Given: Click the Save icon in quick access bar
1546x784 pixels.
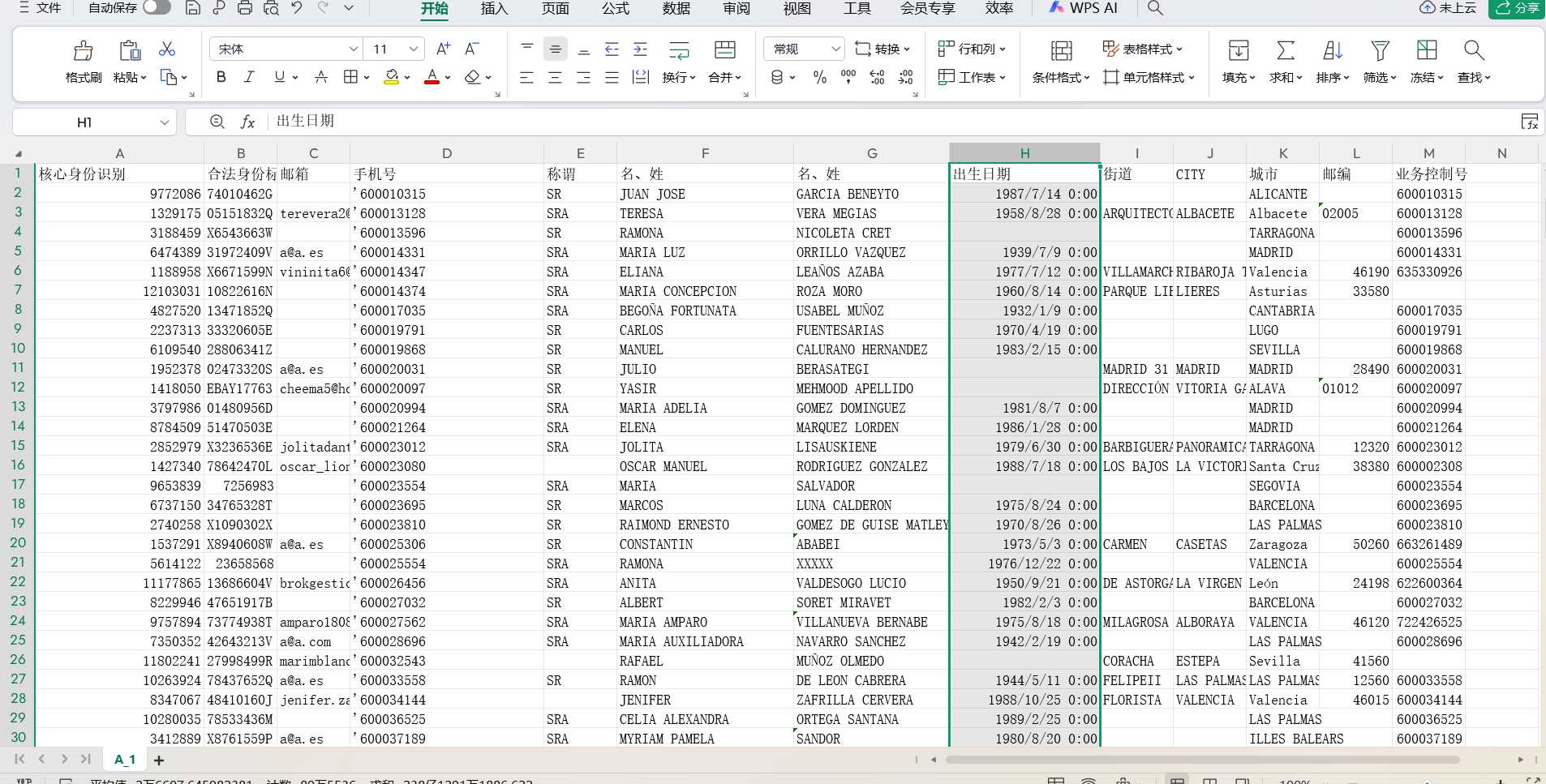Looking at the screenshot, I should (x=193, y=8).
